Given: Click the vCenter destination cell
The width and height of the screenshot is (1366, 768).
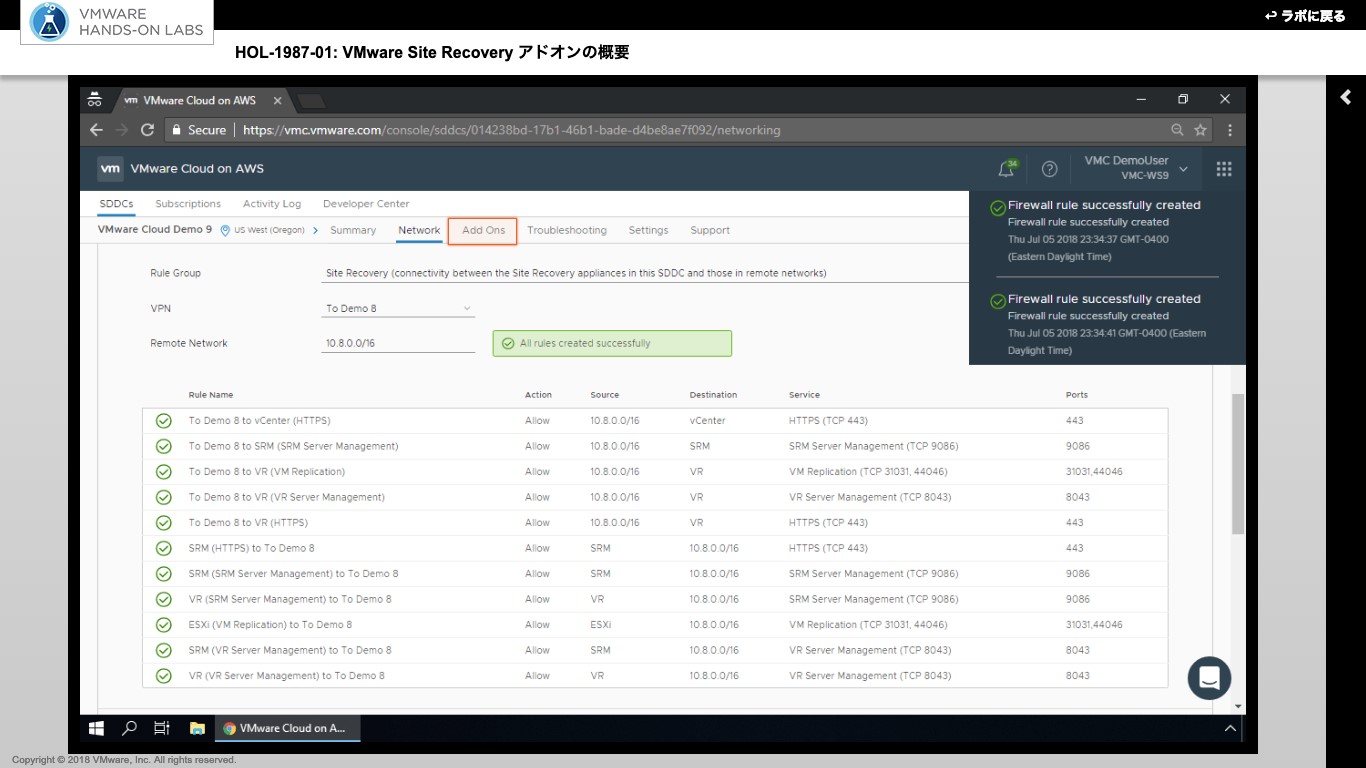Looking at the screenshot, I should (x=707, y=421).
